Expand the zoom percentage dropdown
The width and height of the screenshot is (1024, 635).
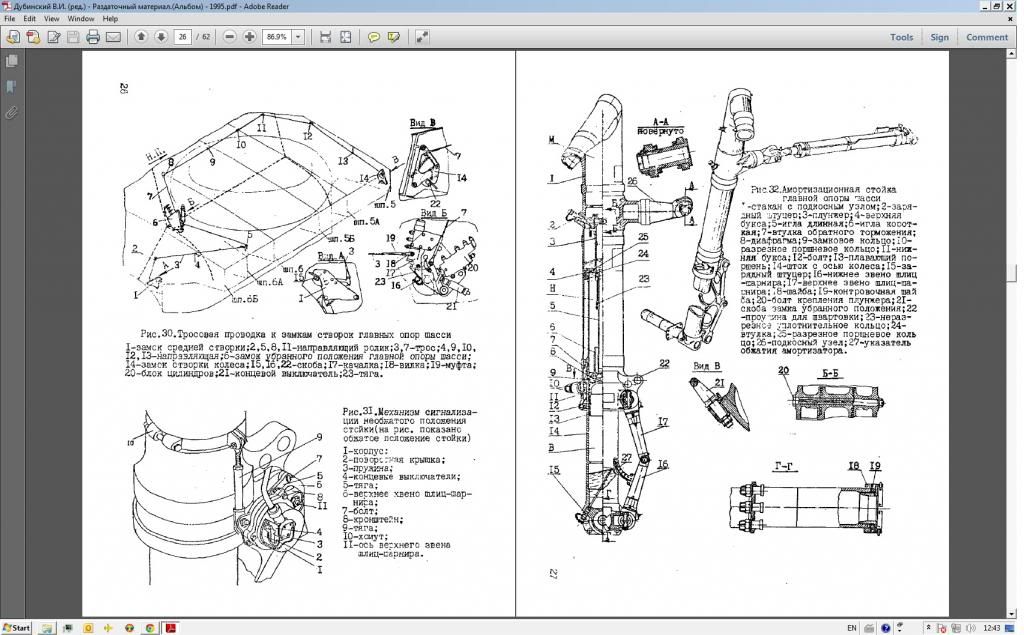click(x=298, y=37)
